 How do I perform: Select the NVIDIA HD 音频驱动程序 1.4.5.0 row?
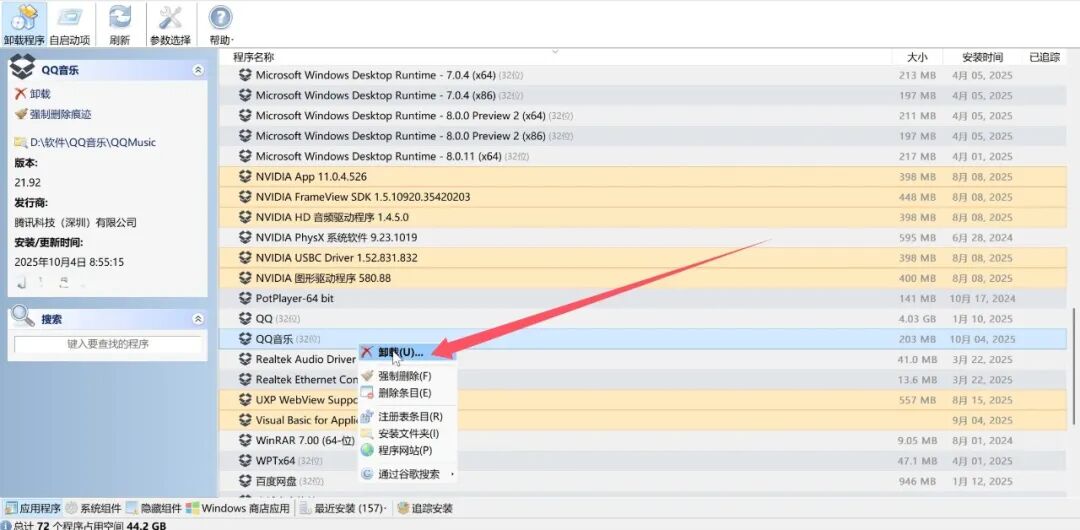pyautogui.click(x=643, y=217)
